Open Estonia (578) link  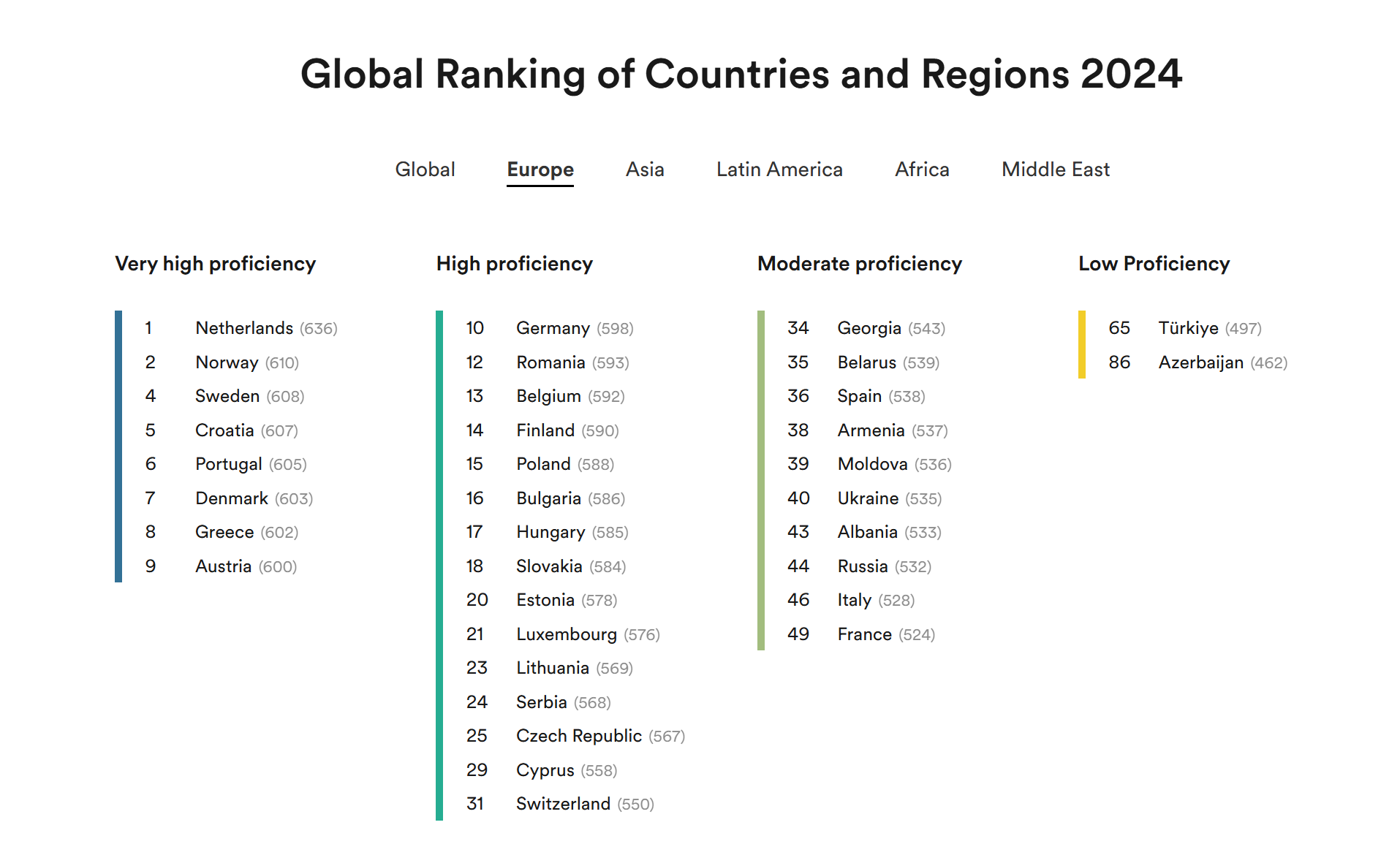(x=567, y=600)
